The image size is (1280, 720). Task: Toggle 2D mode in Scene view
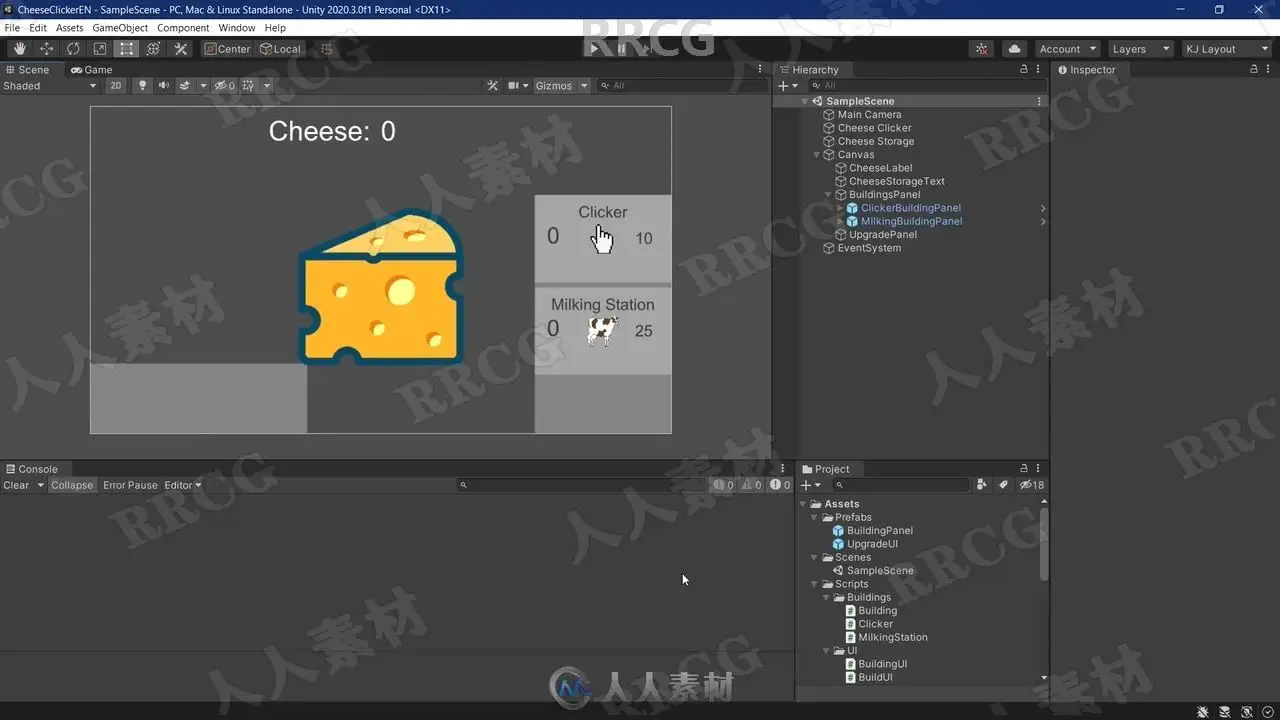pyautogui.click(x=116, y=86)
